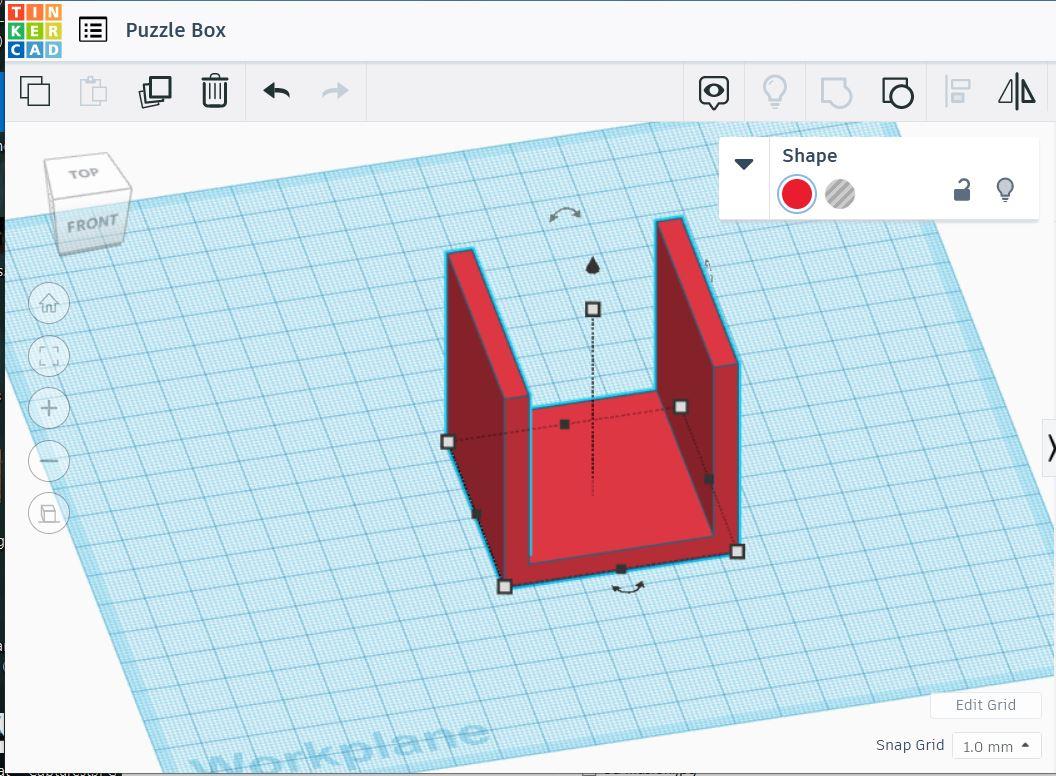Zoom in with the plus button
Screen dimensions: 1056x776
49,408
